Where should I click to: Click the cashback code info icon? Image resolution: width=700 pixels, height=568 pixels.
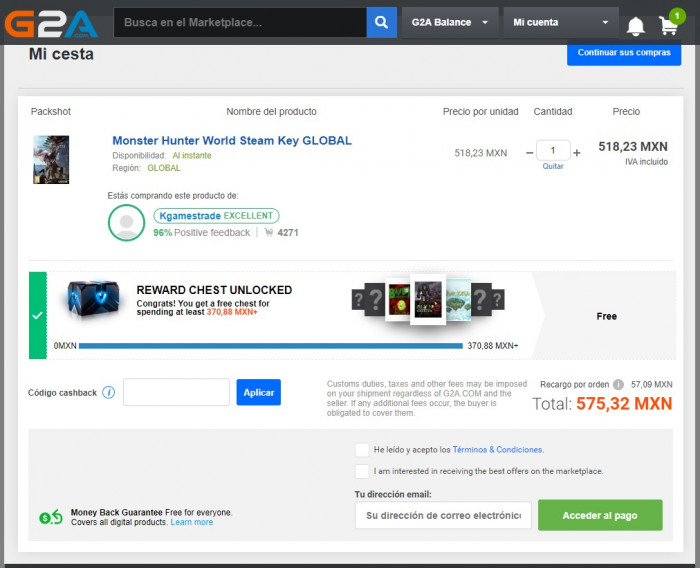pyautogui.click(x=108, y=393)
